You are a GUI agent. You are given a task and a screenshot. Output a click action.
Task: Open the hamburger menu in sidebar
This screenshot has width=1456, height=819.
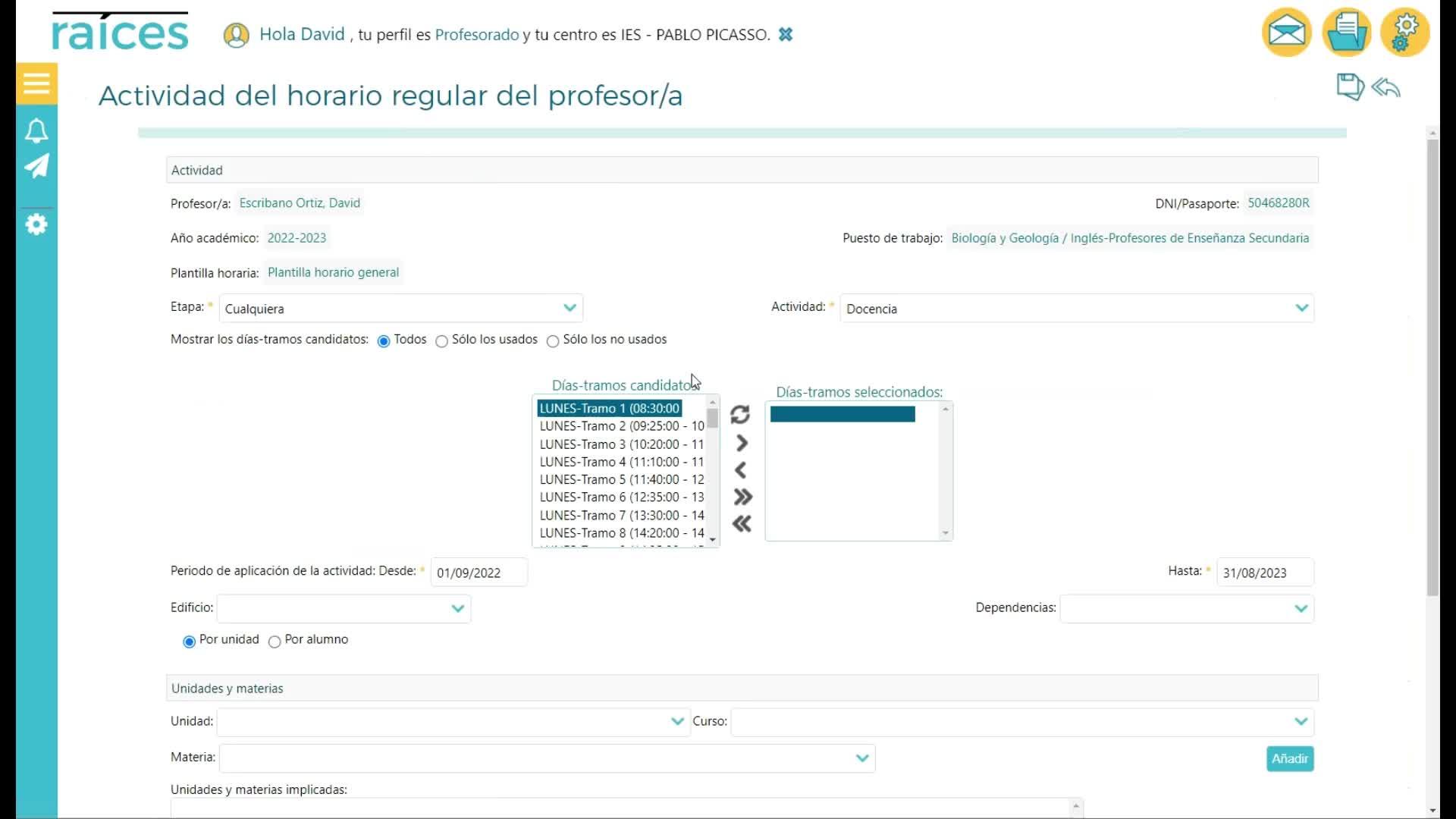(x=36, y=83)
